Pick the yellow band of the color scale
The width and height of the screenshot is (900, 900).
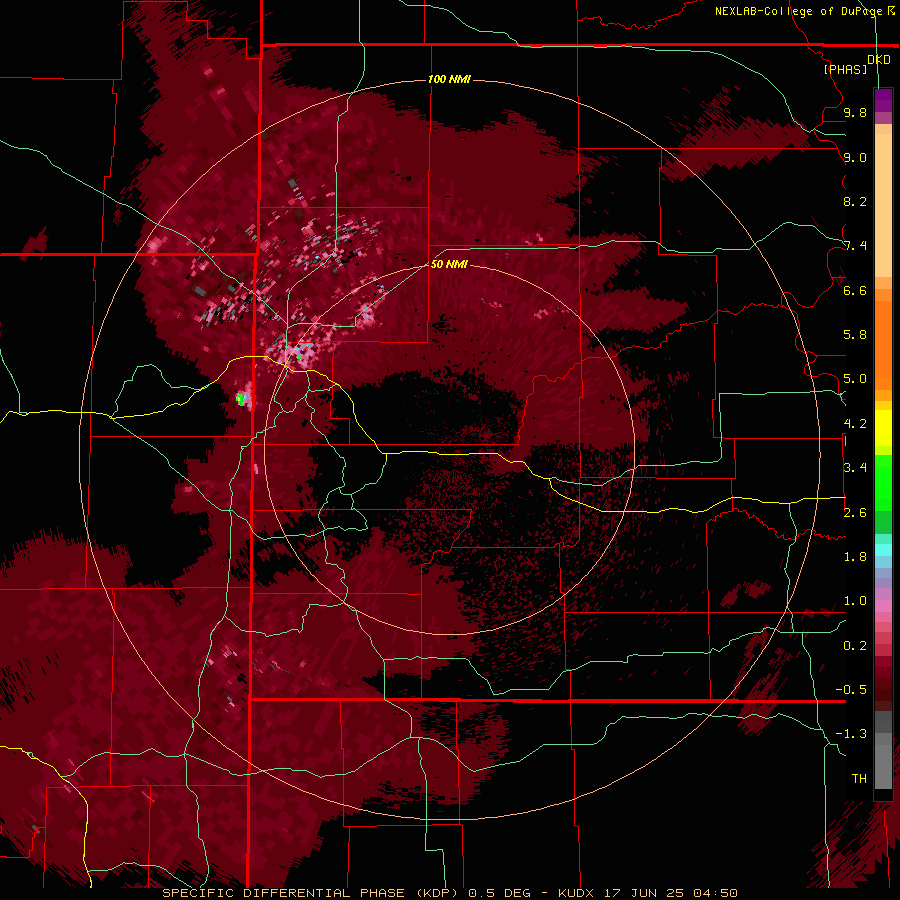click(x=883, y=428)
